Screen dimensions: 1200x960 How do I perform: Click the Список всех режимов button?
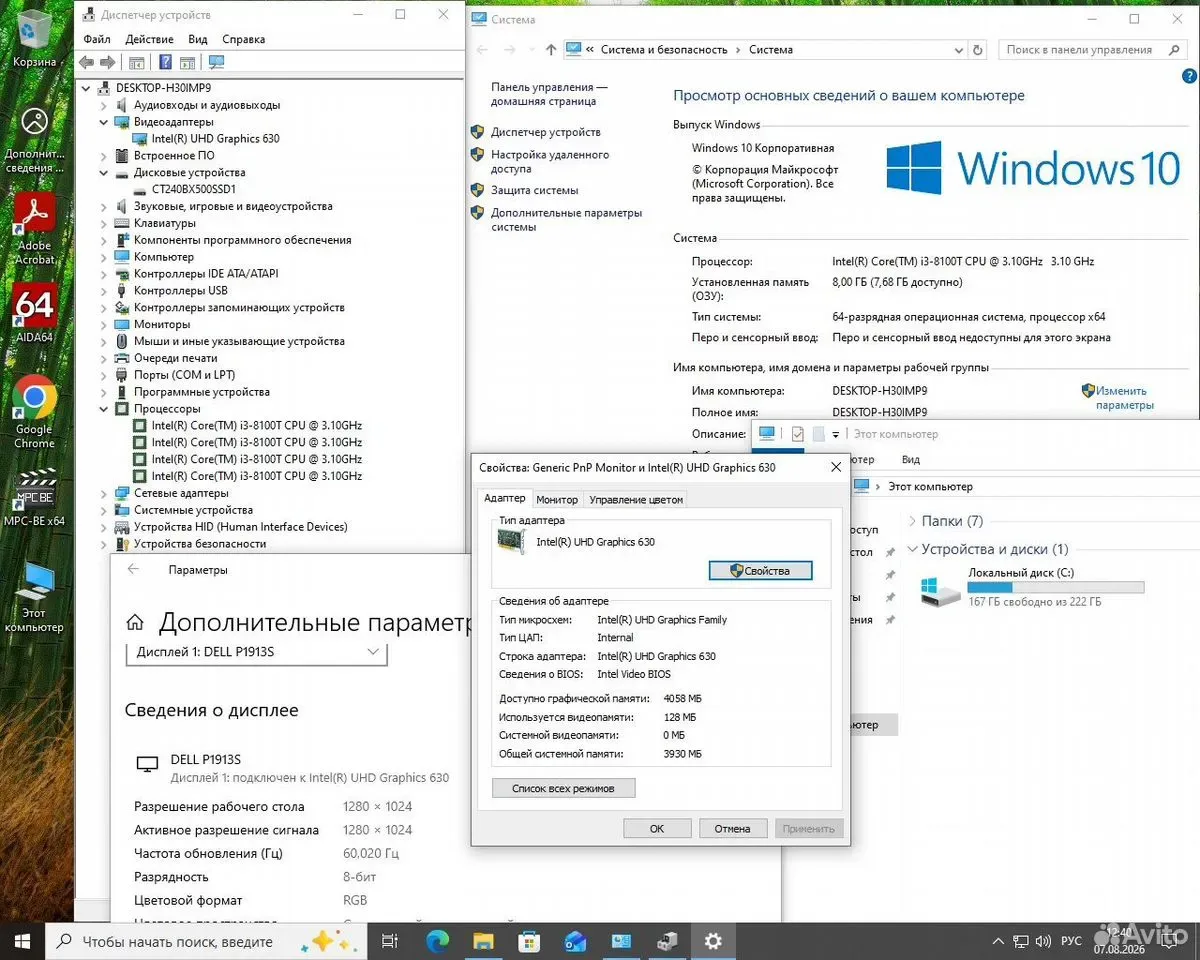coord(564,788)
